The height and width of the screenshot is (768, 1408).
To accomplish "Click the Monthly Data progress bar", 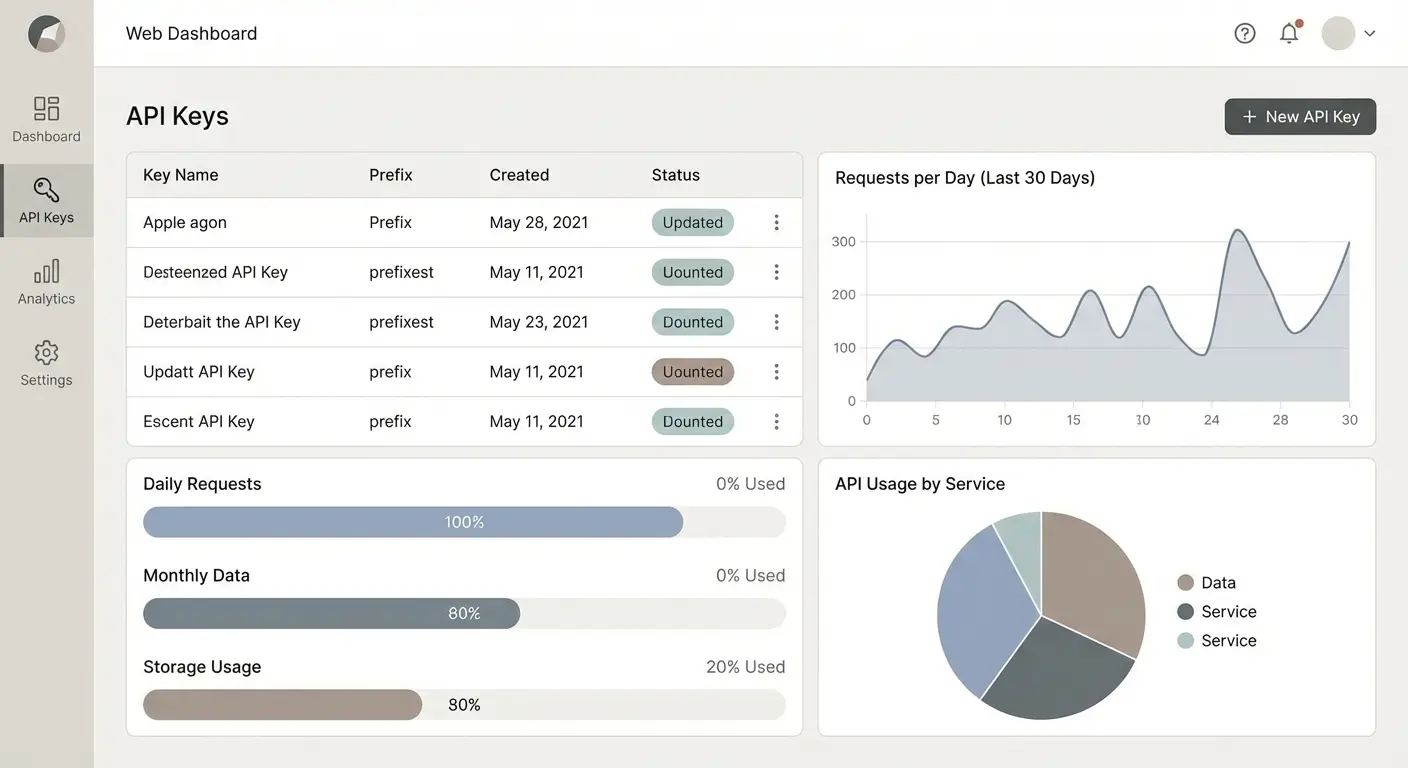I will point(464,614).
